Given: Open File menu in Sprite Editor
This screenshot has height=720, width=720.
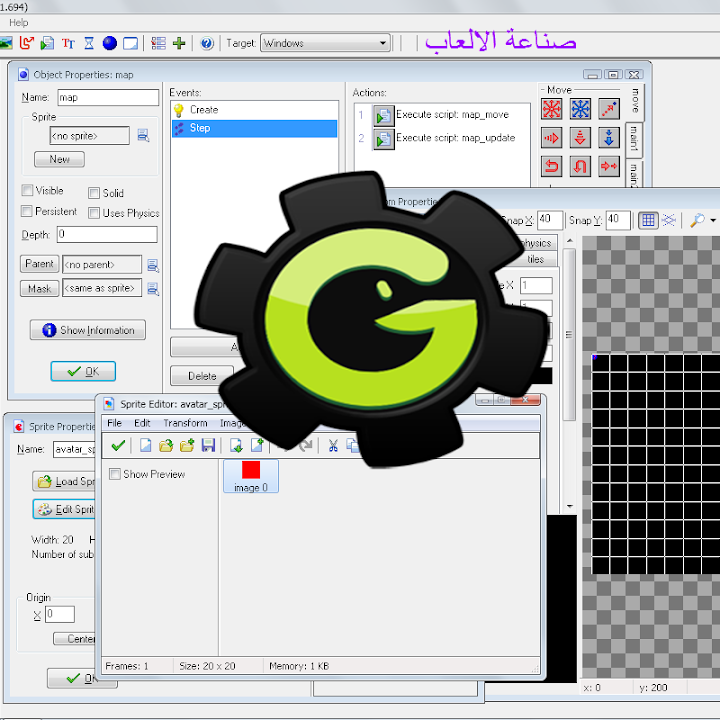Looking at the screenshot, I should click(114, 423).
